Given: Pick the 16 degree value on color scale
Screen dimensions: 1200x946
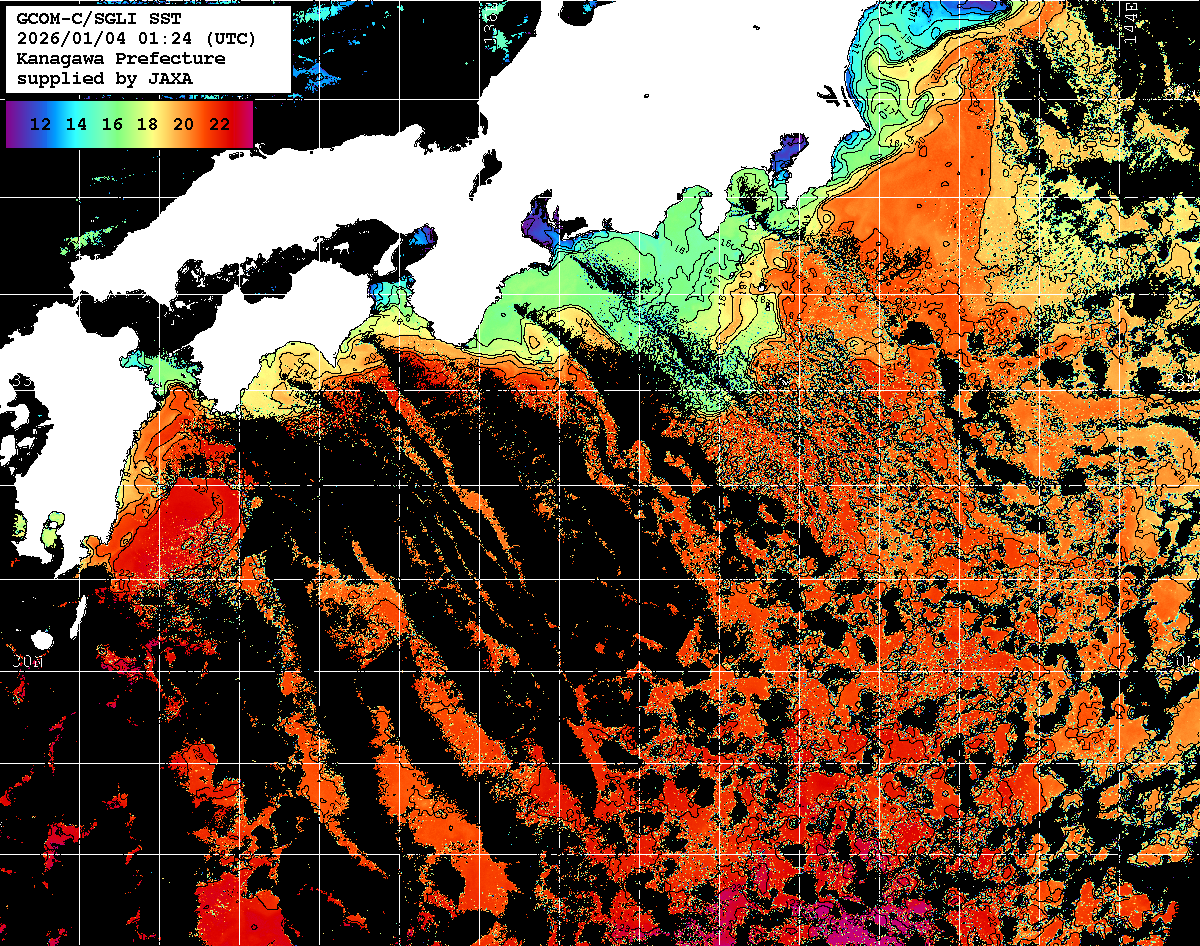Looking at the screenshot, I should (112, 125).
